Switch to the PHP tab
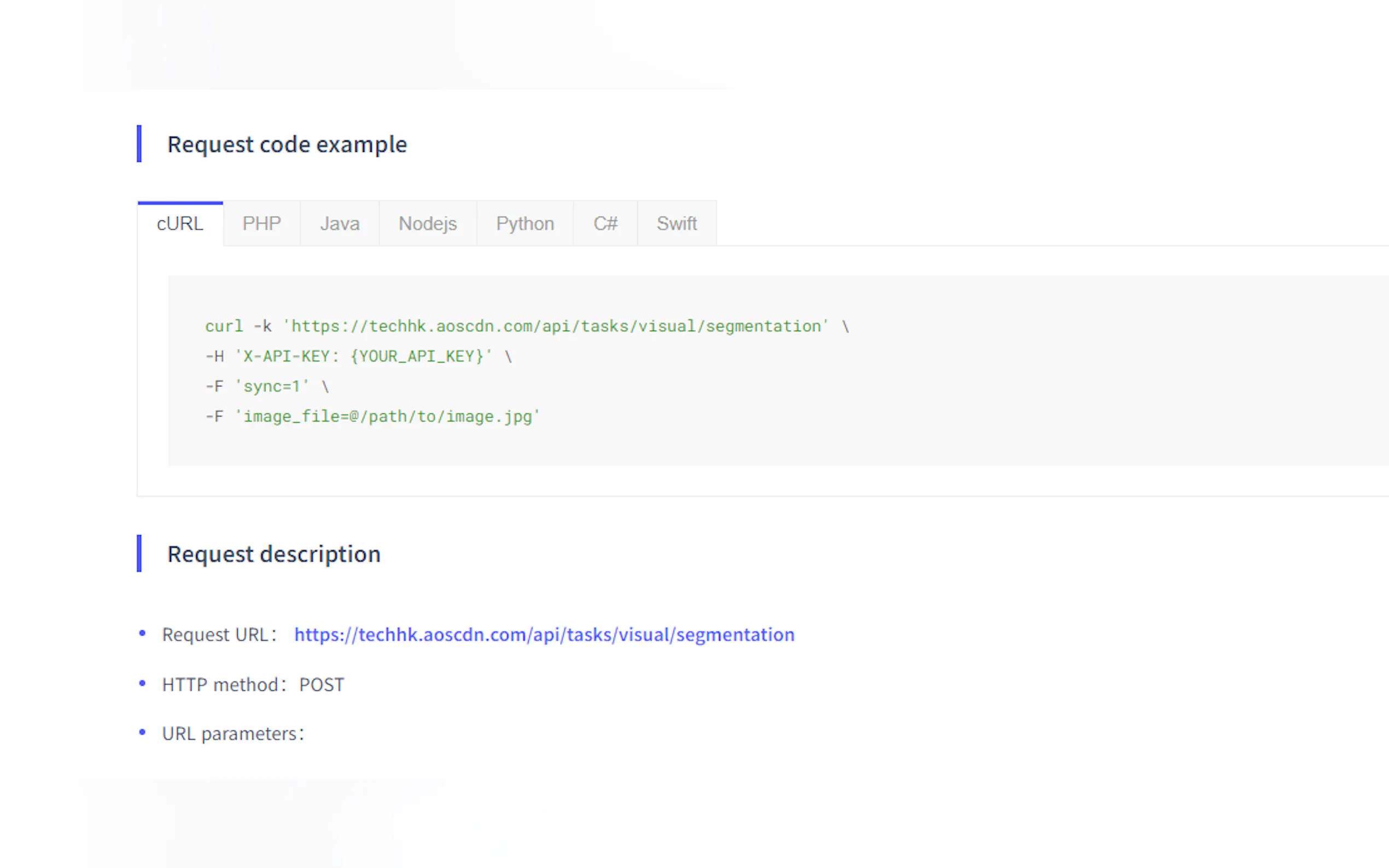1389x868 pixels. [261, 224]
